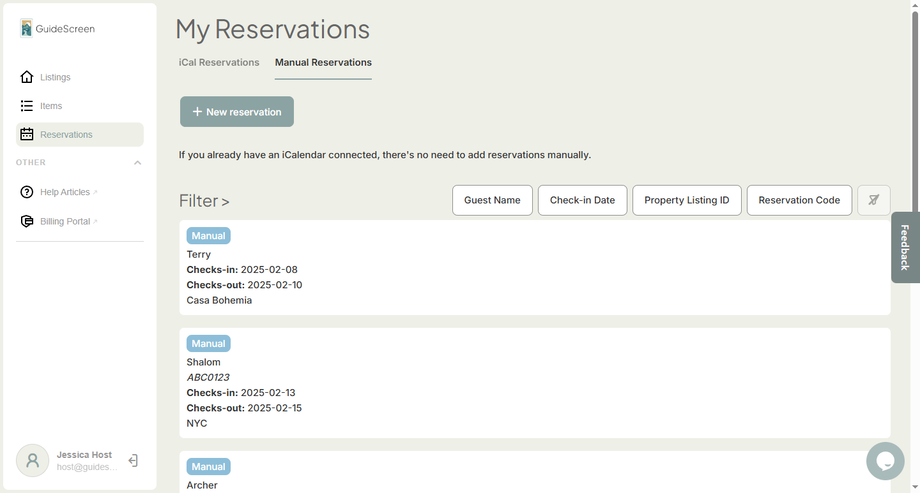Click the guest name Archer
The image size is (920, 493).
point(202,485)
